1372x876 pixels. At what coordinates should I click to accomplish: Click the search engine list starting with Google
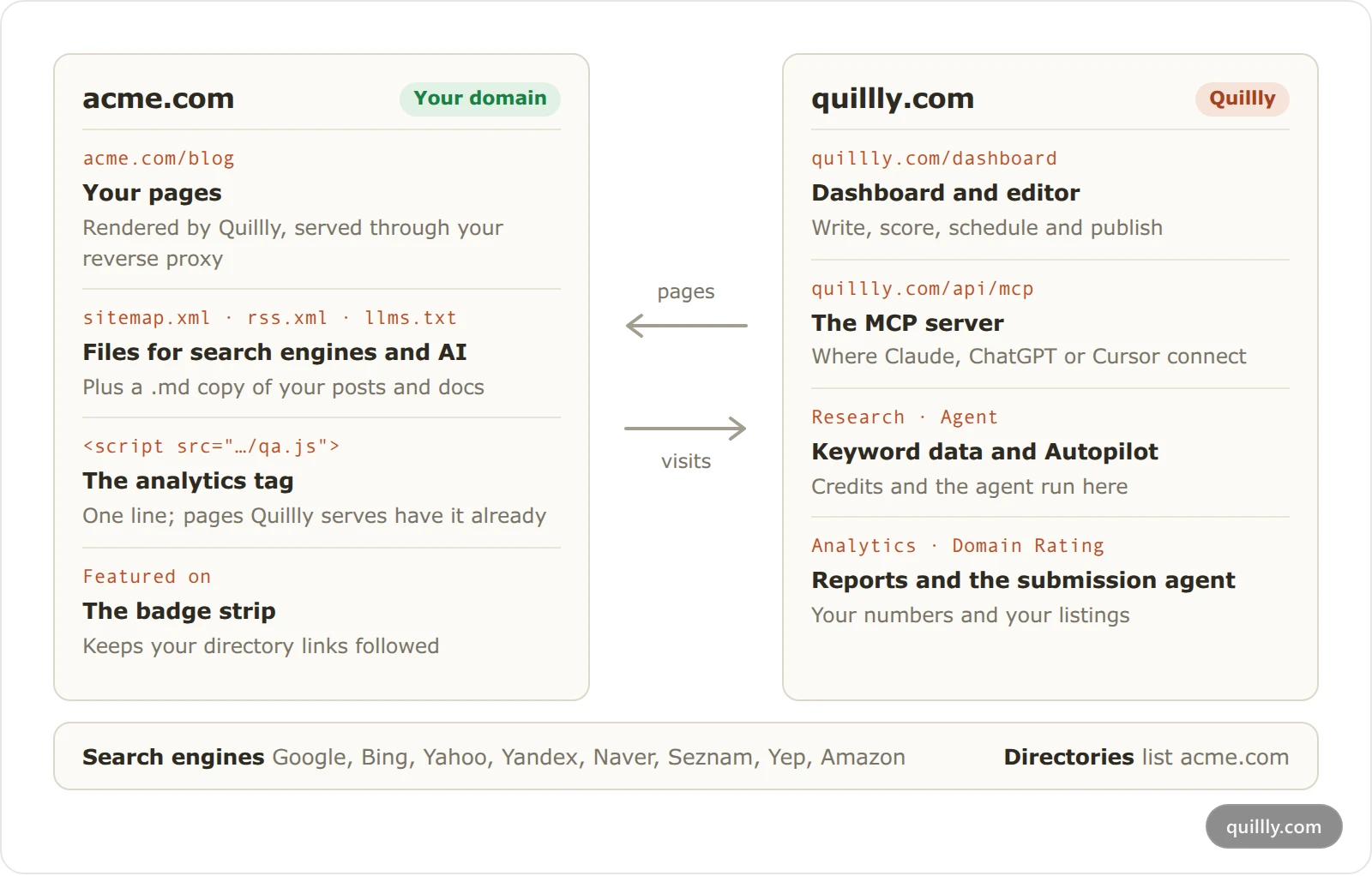(589, 758)
